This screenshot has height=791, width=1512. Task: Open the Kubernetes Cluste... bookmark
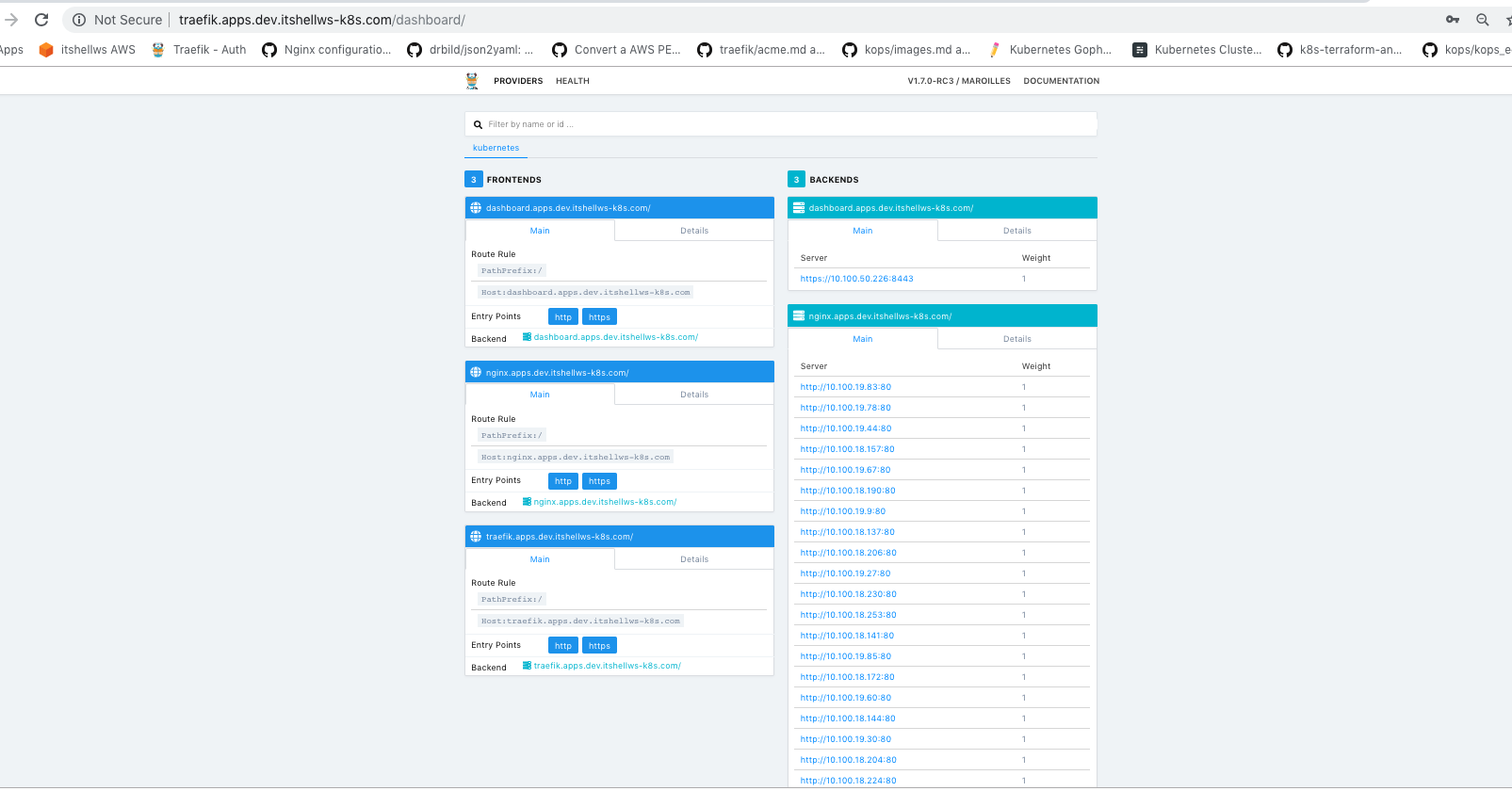pyautogui.click(x=1197, y=50)
